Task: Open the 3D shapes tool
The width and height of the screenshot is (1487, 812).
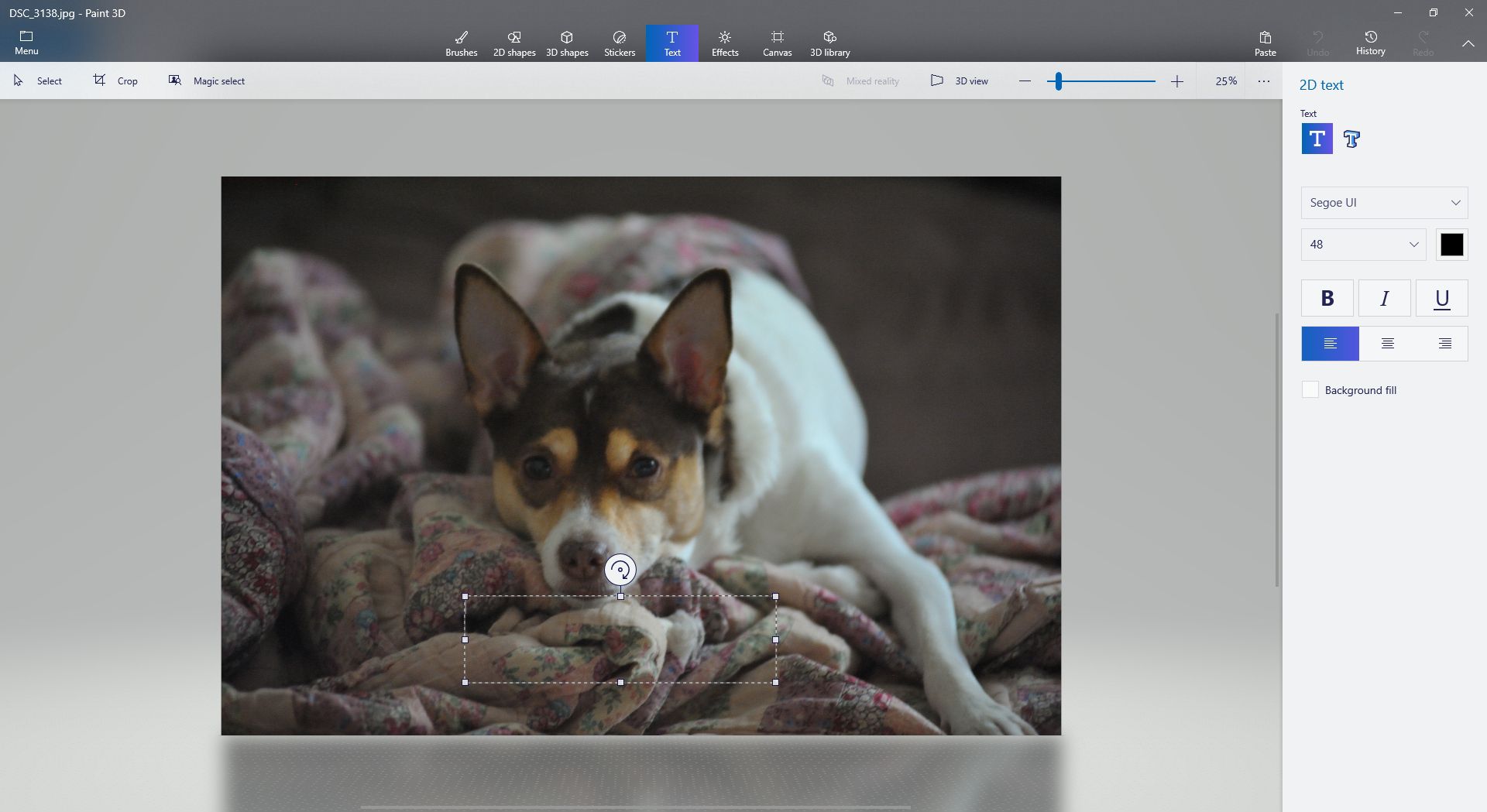Action: (567, 43)
